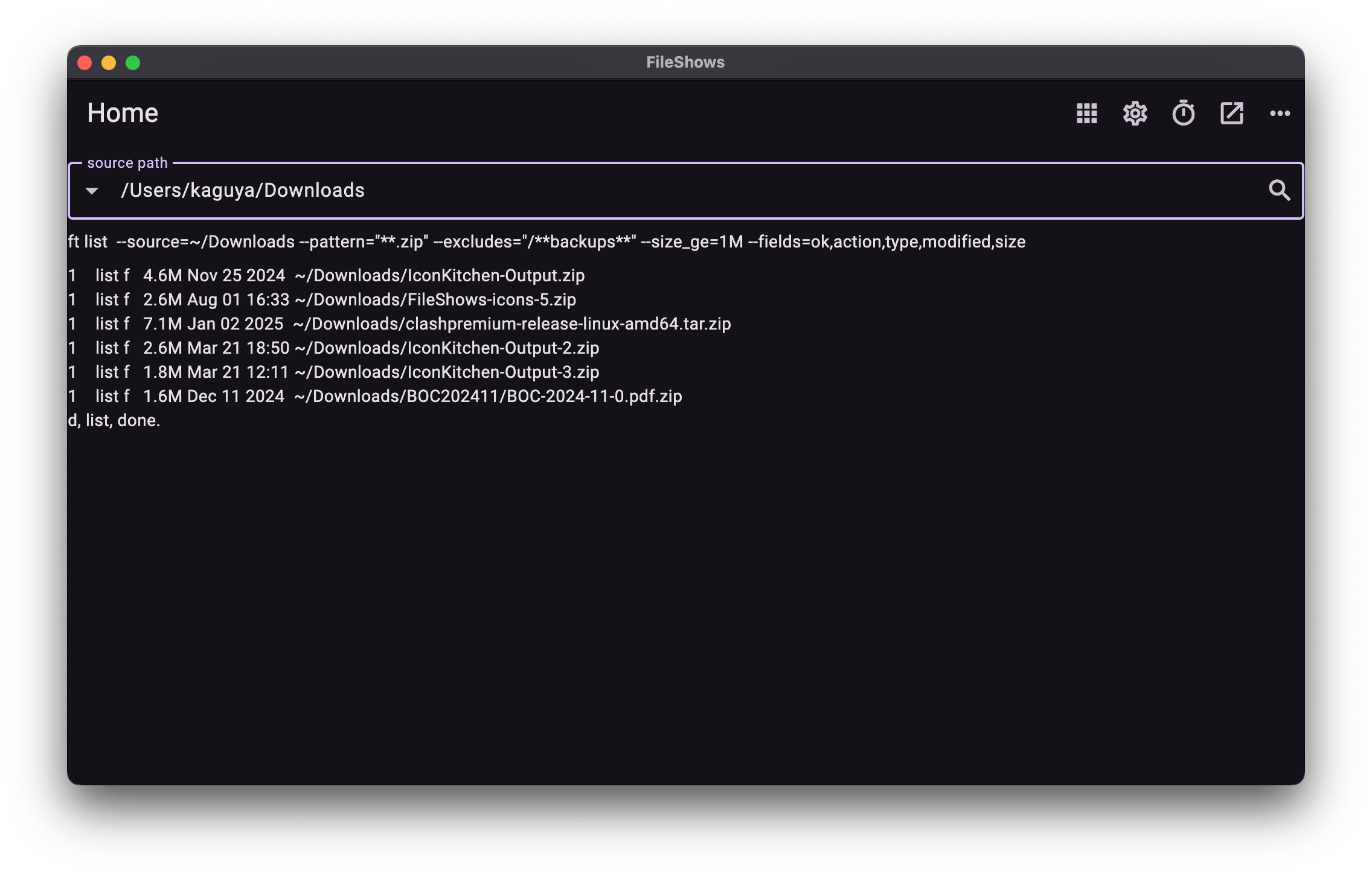Viewport: 1372px width, 874px height.
Task: Click the FileShows-icons-5.zip result row
Action: tap(436, 299)
